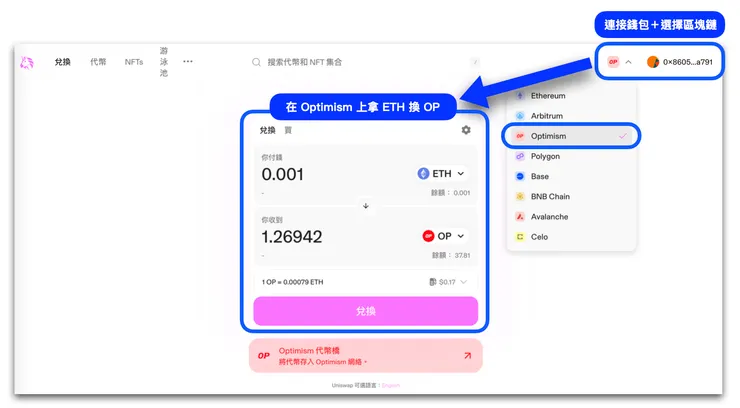
Task: Edit the 1.26942 receive amount
Action: pyautogui.click(x=292, y=237)
